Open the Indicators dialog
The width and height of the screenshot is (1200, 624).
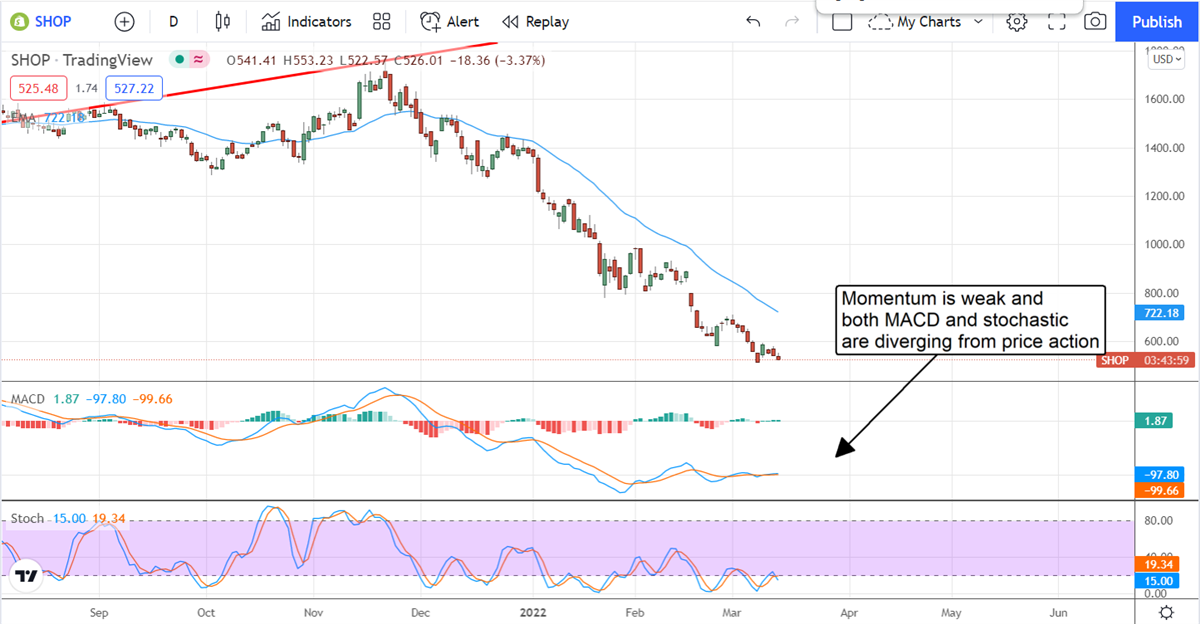click(x=307, y=21)
